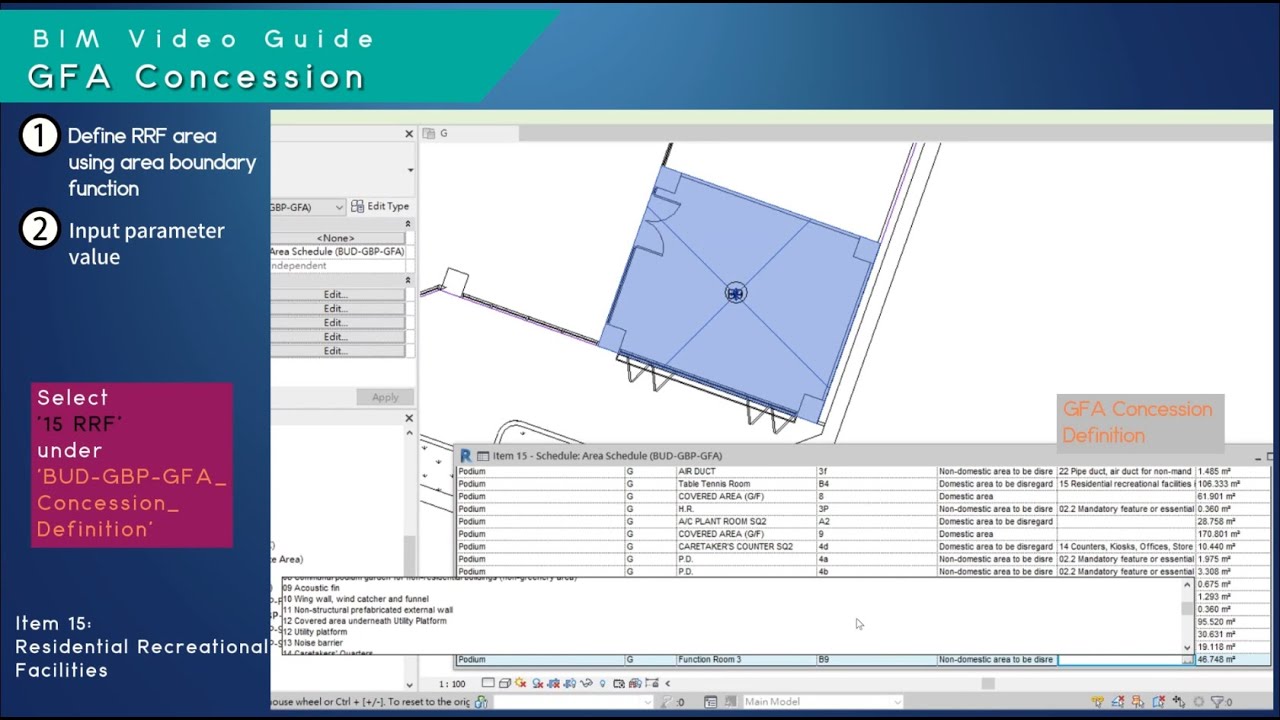Toggle the Crop View icon
The image size is (1280, 720).
[x=553, y=683]
